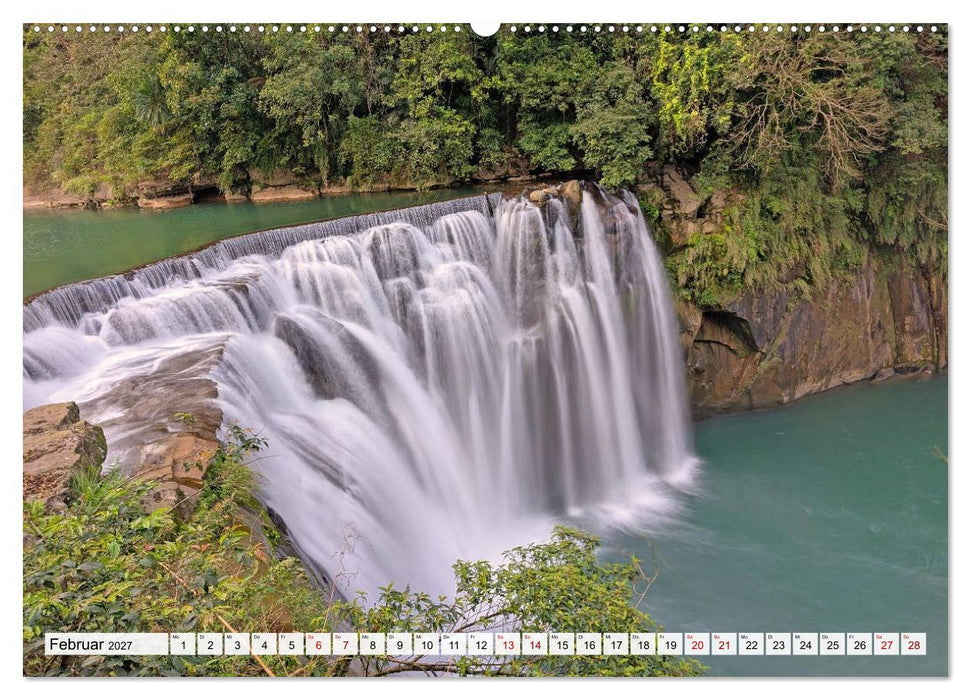Select day 24 in the calendar strip
Image resolution: width=971 pixels, height=700 pixels.
[x=806, y=644]
